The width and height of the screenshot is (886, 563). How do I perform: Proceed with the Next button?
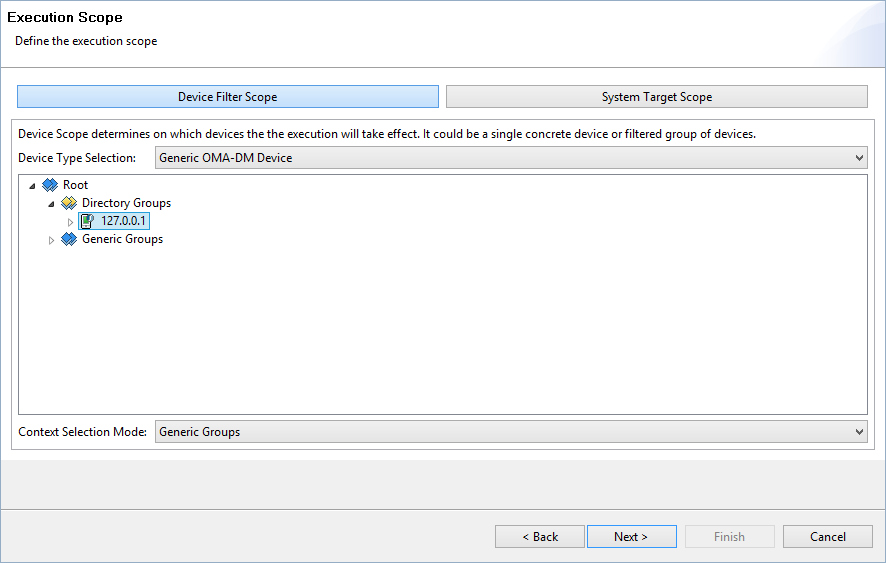pyautogui.click(x=632, y=536)
